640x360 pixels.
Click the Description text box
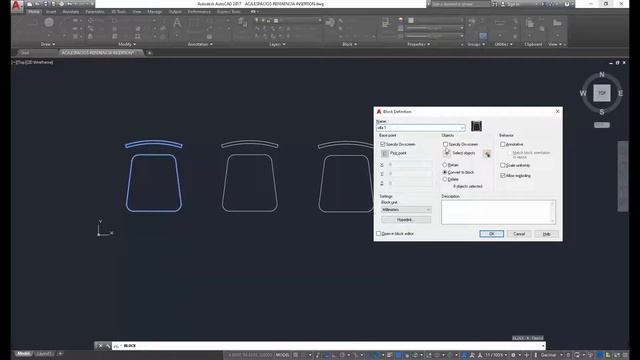pos(498,212)
